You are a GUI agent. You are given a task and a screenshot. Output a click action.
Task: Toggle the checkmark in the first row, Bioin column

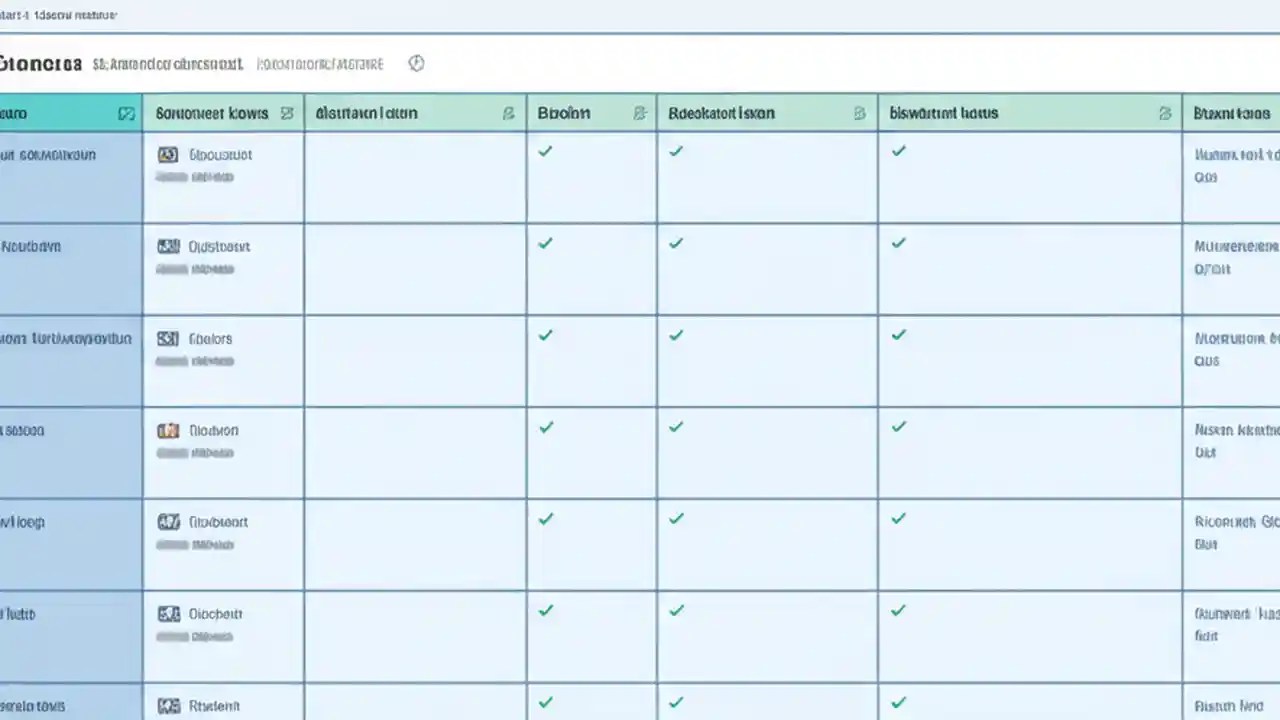pyautogui.click(x=545, y=152)
